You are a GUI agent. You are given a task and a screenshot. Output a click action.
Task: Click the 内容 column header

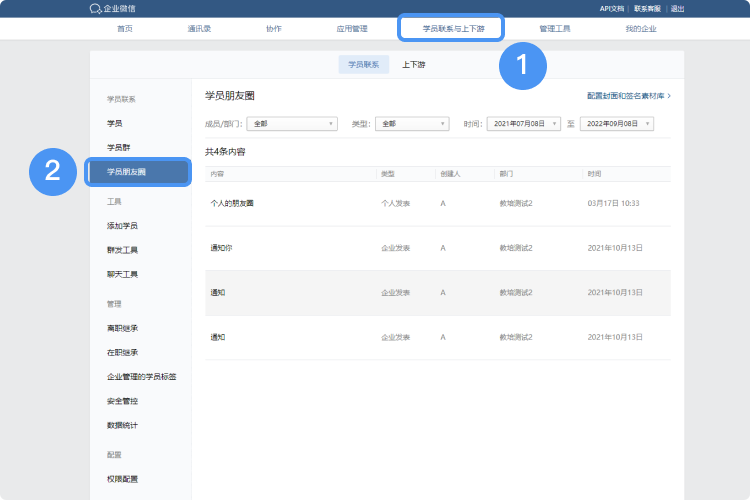click(x=217, y=174)
